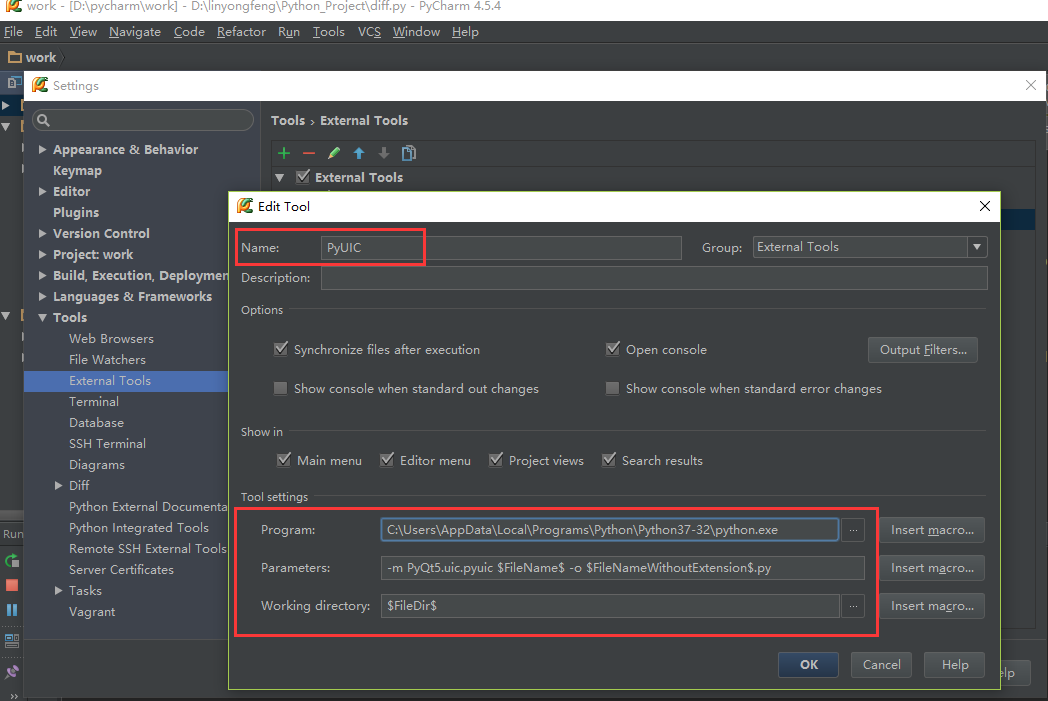Click Help in Edit Tool dialog

tap(954, 665)
